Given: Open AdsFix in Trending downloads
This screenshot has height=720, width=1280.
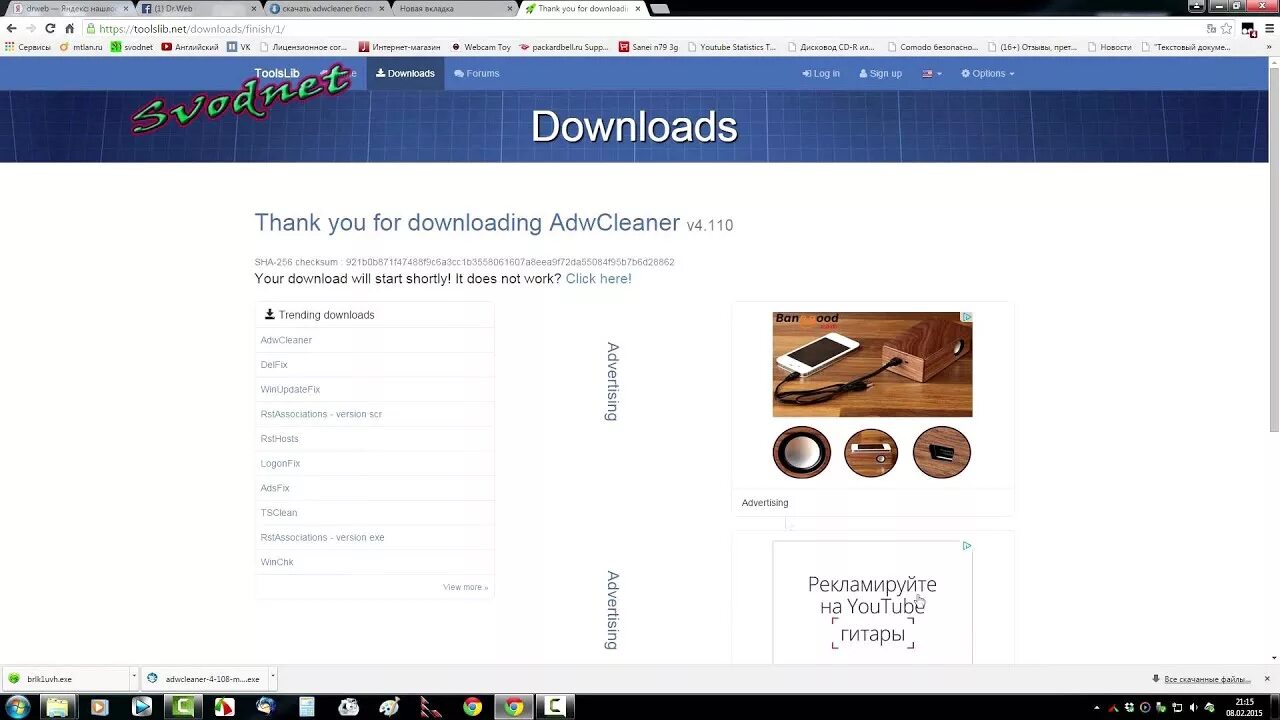Looking at the screenshot, I should pos(375,488).
